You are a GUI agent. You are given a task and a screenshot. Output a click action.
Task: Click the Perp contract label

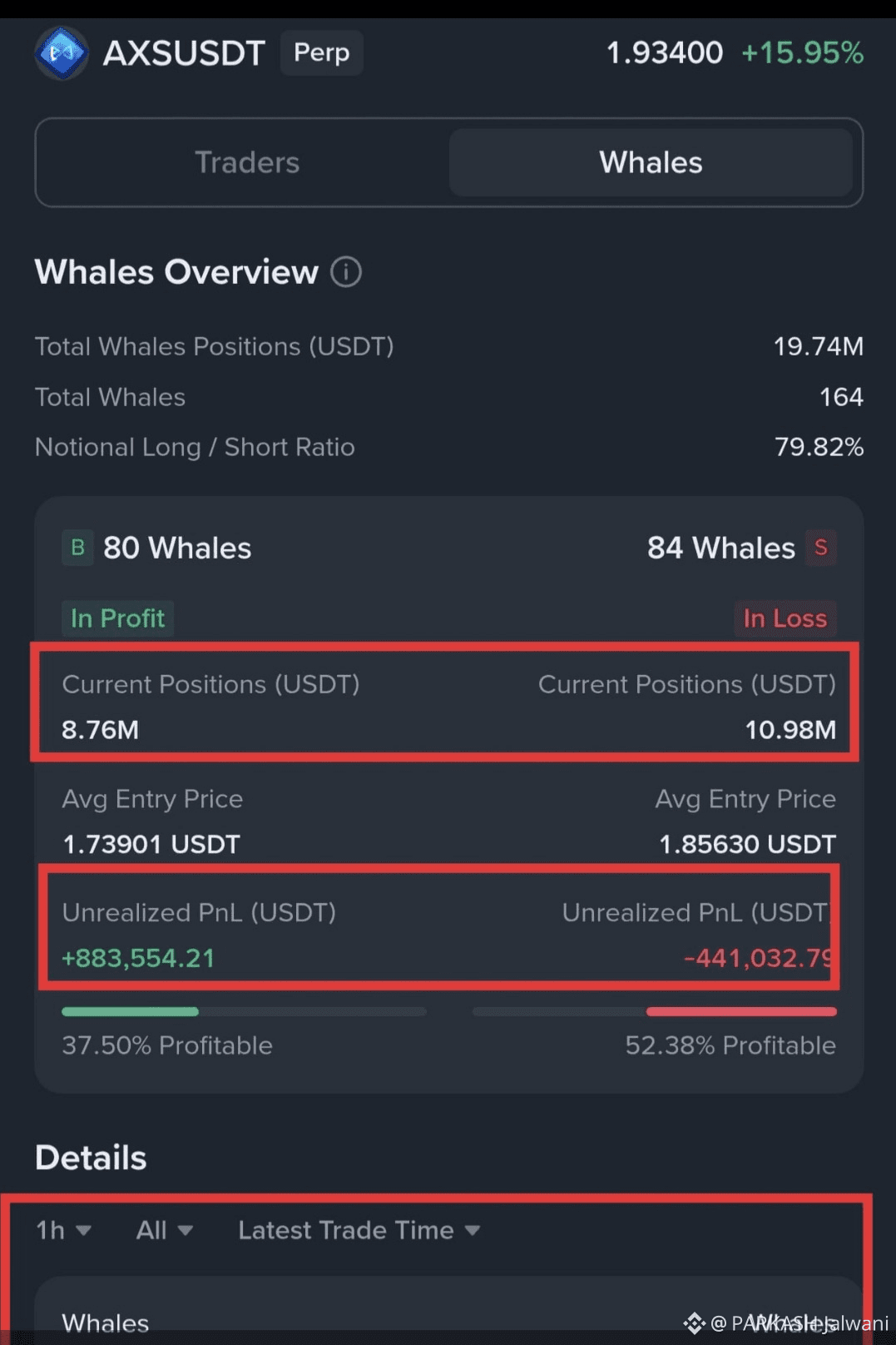pyautogui.click(x=321, y=53)
